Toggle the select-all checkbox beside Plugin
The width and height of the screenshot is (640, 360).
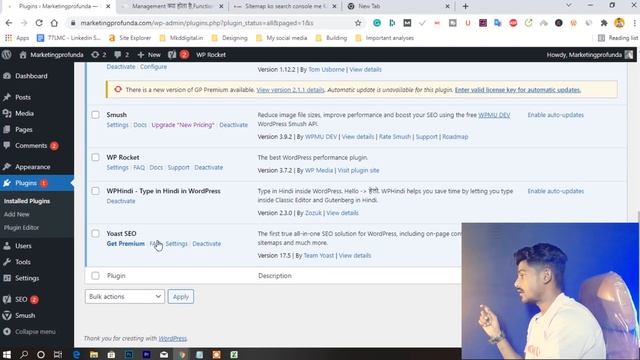[x=95, y=276]
